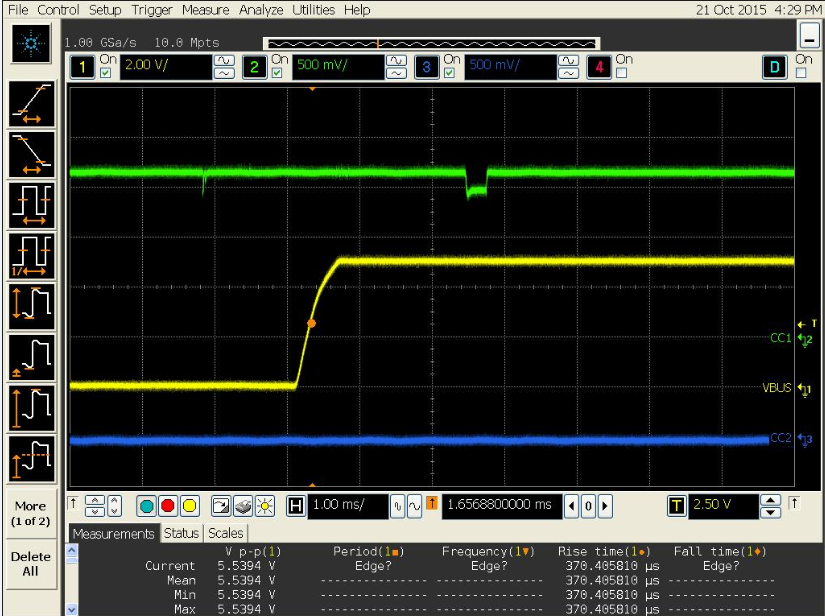This screenshot has height=616, width=825.
Task: Enable digital channels On checkbox
Action: tap(801, 73)
